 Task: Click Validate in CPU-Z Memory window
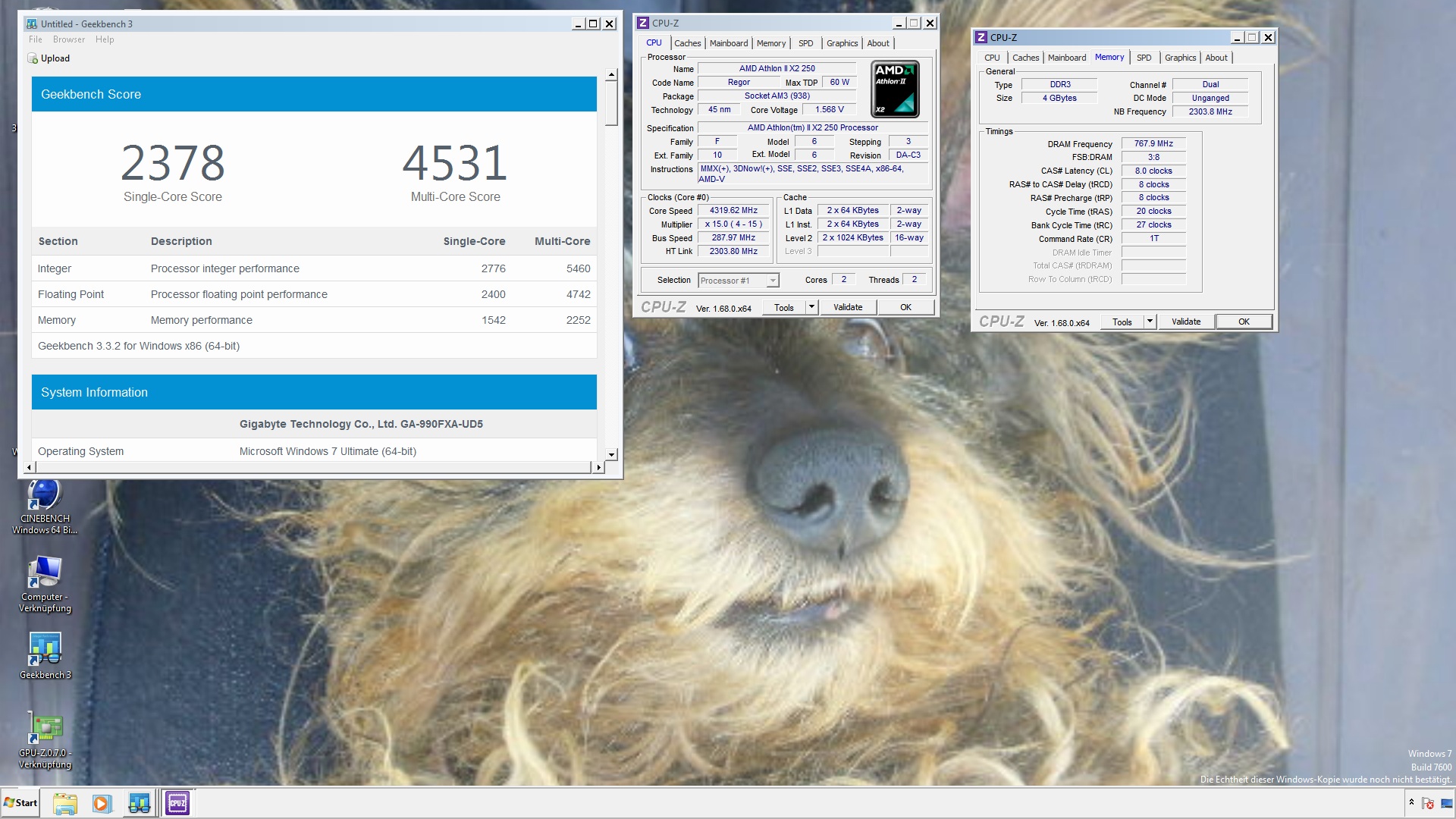1186,322
